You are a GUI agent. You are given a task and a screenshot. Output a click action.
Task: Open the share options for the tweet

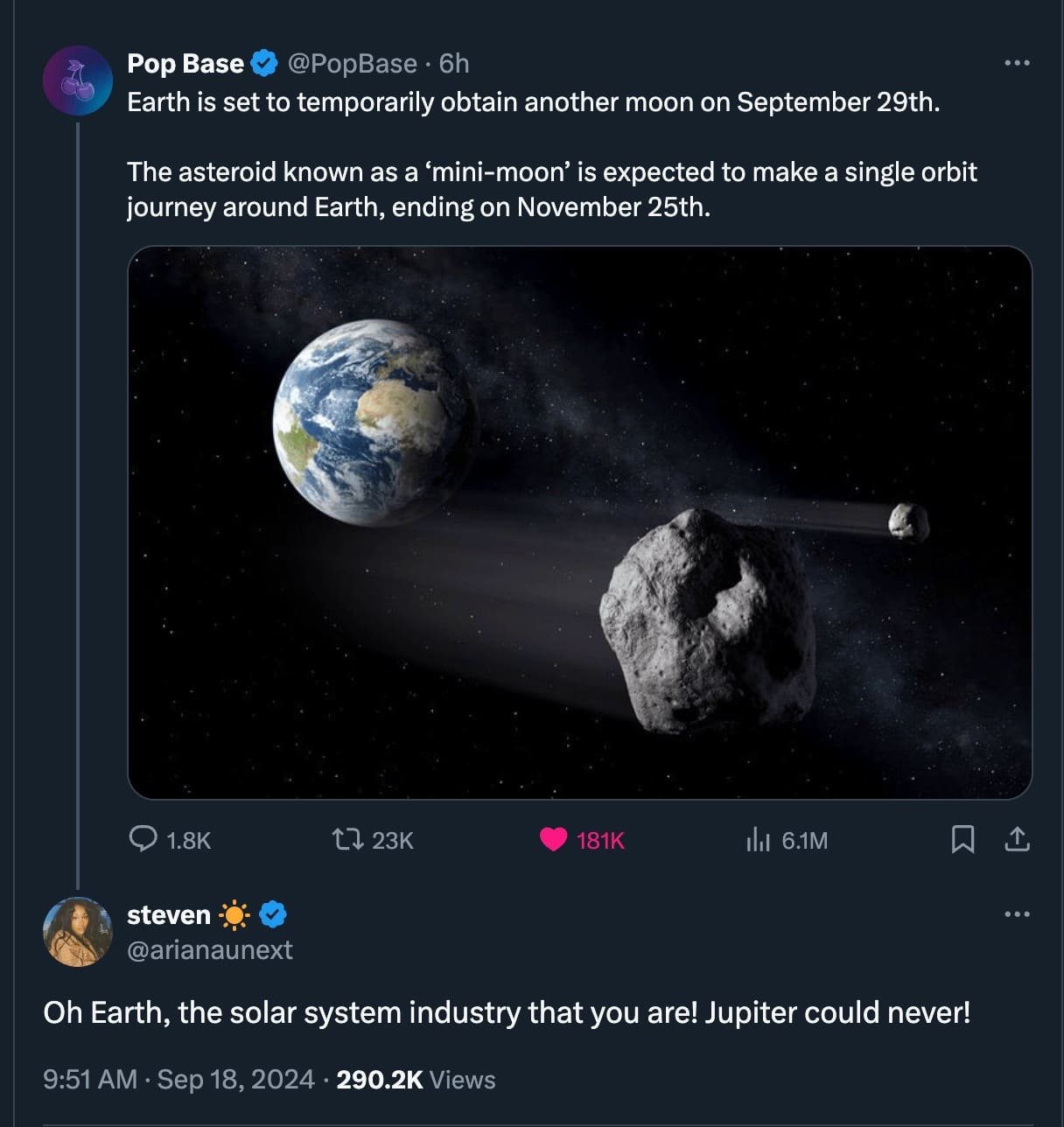(x=1017, y=840)
